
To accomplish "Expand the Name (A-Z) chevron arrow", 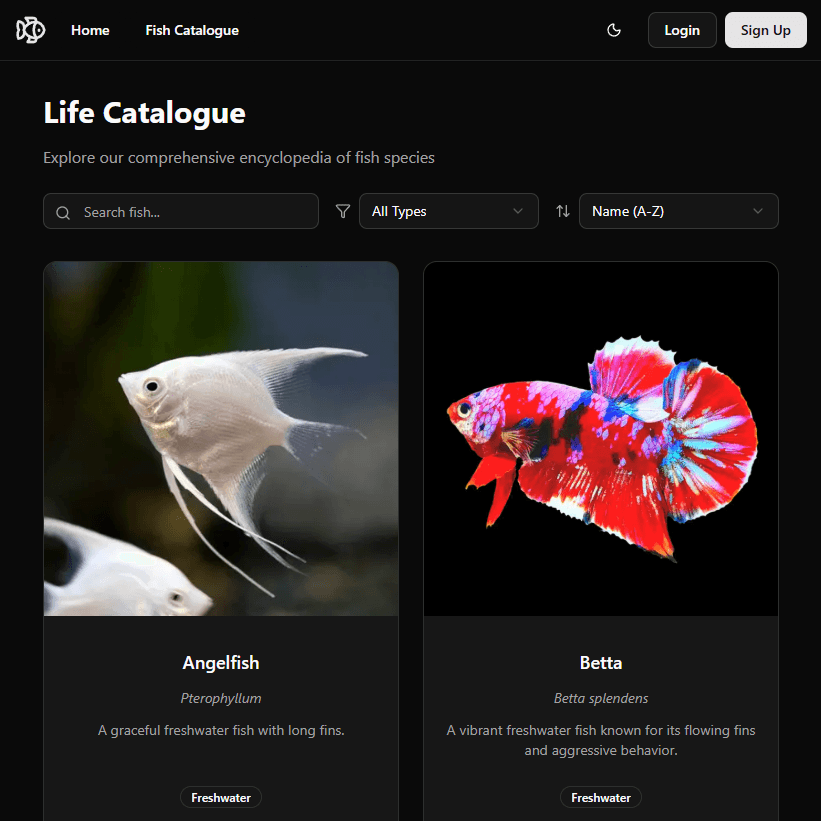I will [x=758, y=211].
